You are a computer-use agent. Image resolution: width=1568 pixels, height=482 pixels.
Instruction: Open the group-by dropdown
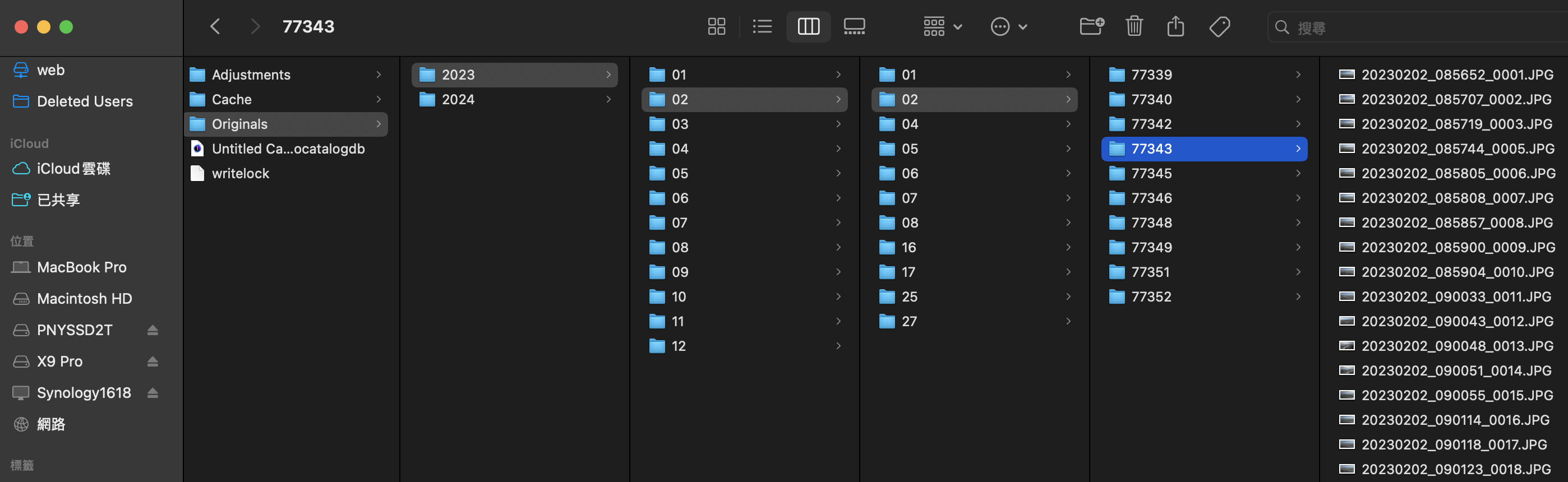(x=942, y=27)
